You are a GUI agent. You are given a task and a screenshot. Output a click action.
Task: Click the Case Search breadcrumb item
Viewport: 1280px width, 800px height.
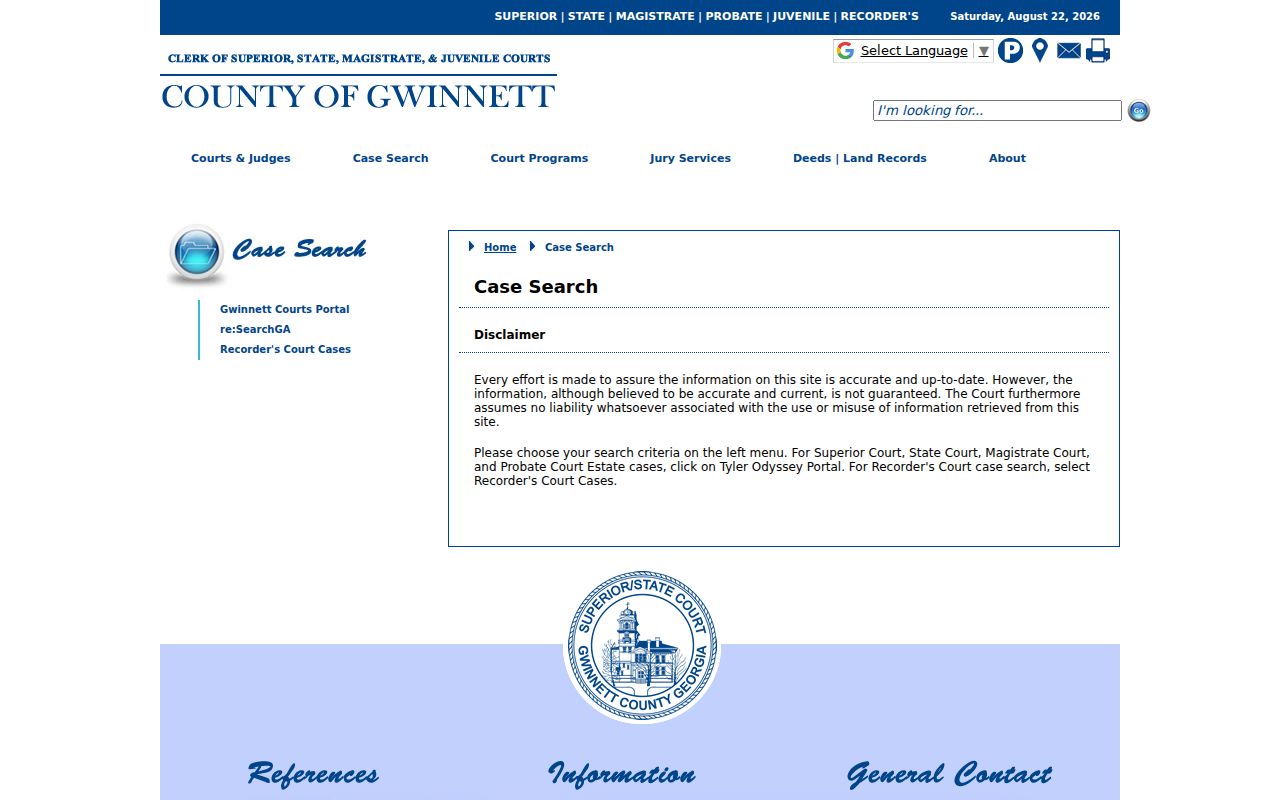tap(579, 247)
